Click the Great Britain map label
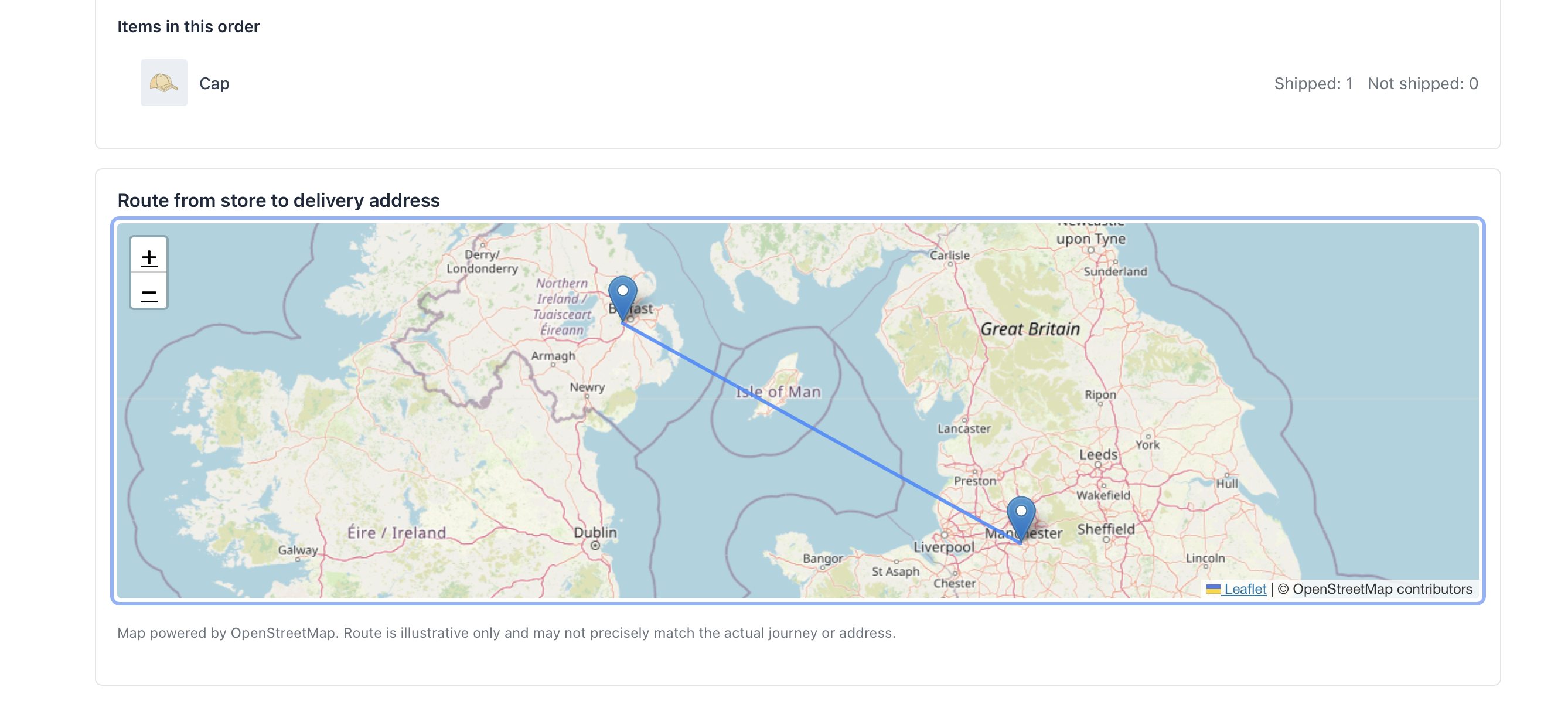This screenshot has height=728, width=1568. click(1031, 329)
